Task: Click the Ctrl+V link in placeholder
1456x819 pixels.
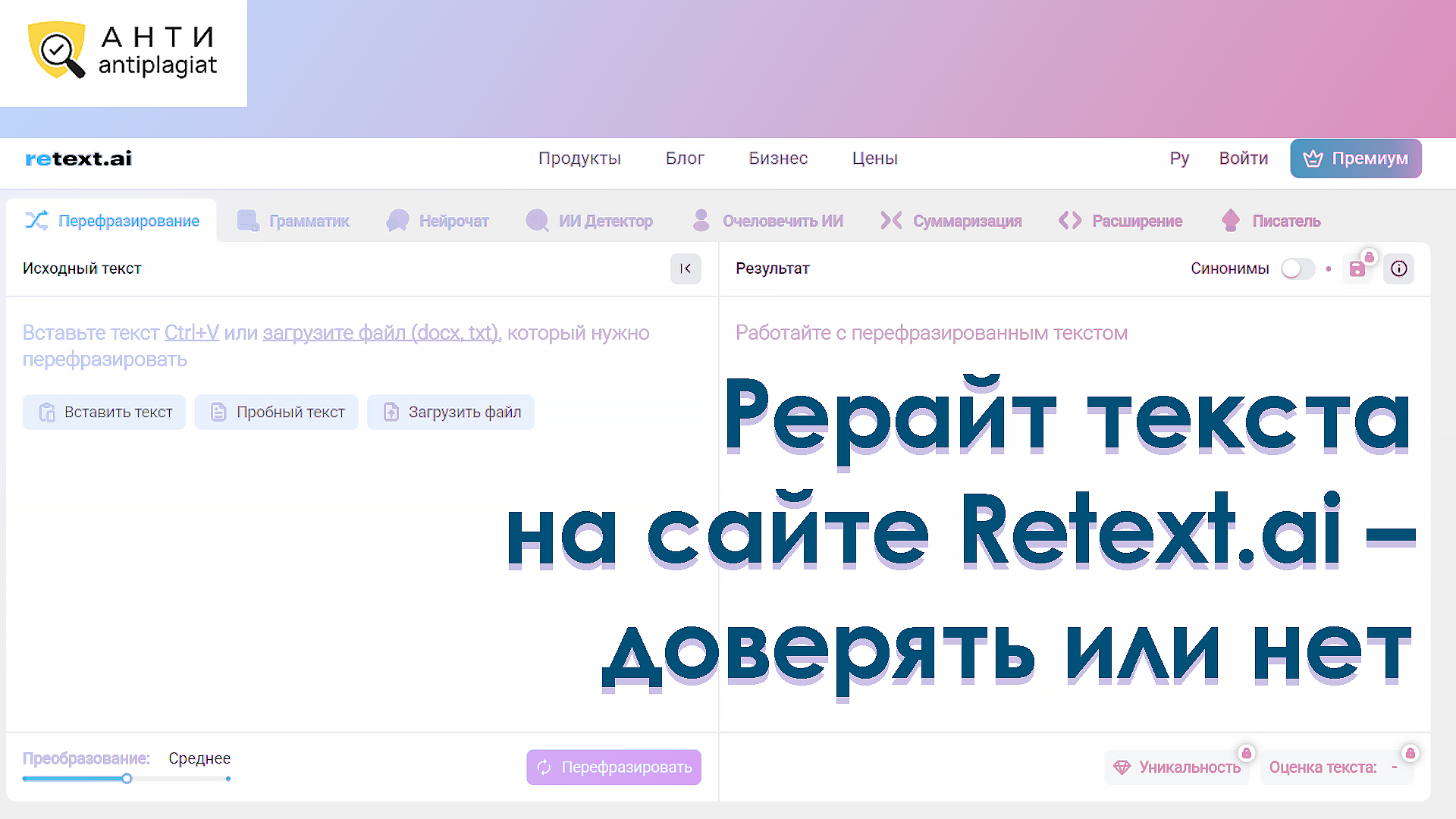Action: point(192,333)
